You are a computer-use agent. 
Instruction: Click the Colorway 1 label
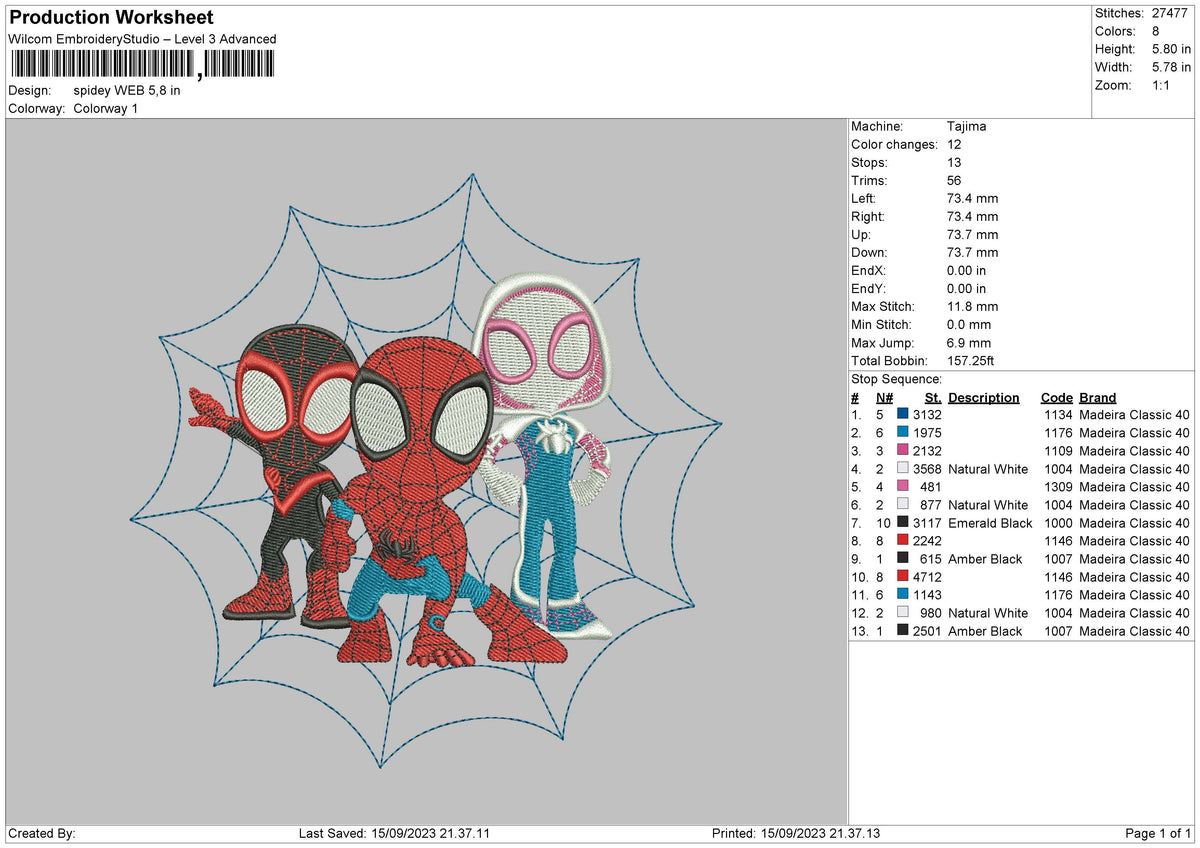pyautogui.click(x=105, y=109)
